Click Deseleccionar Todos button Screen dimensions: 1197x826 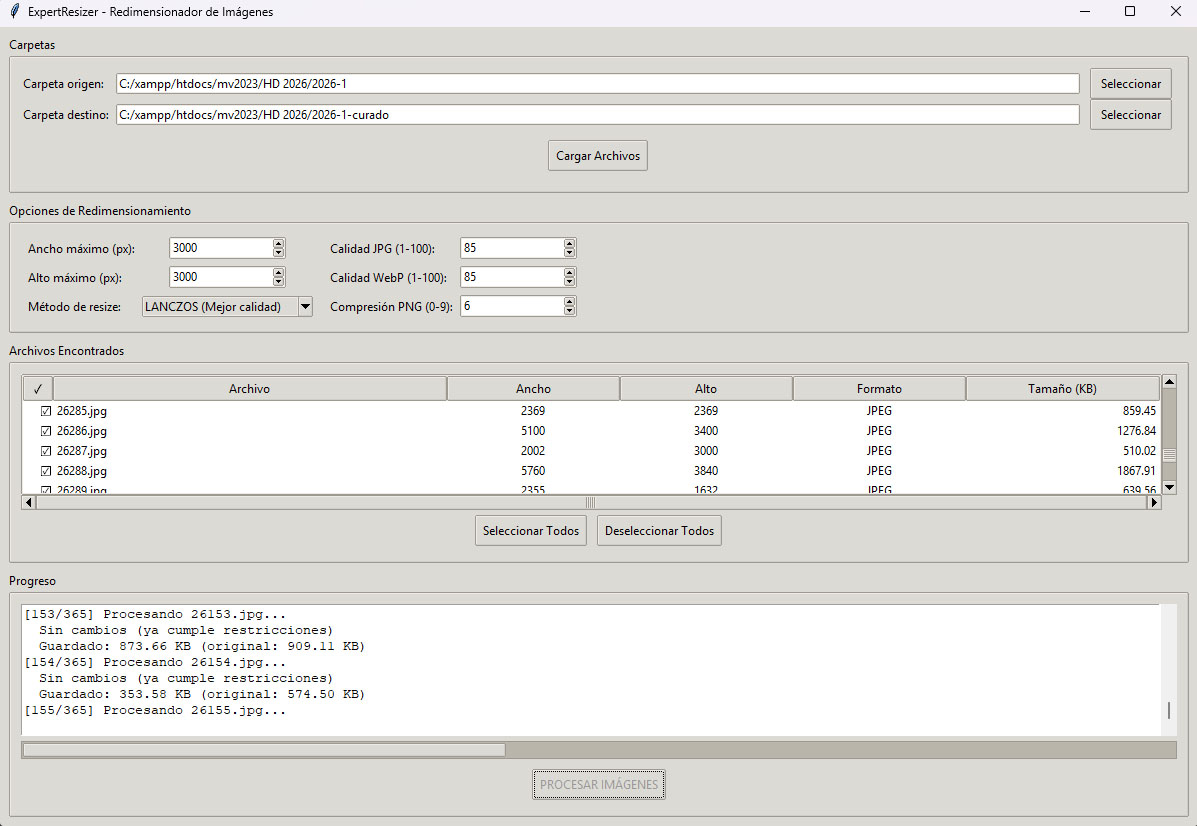coord(659,531)
